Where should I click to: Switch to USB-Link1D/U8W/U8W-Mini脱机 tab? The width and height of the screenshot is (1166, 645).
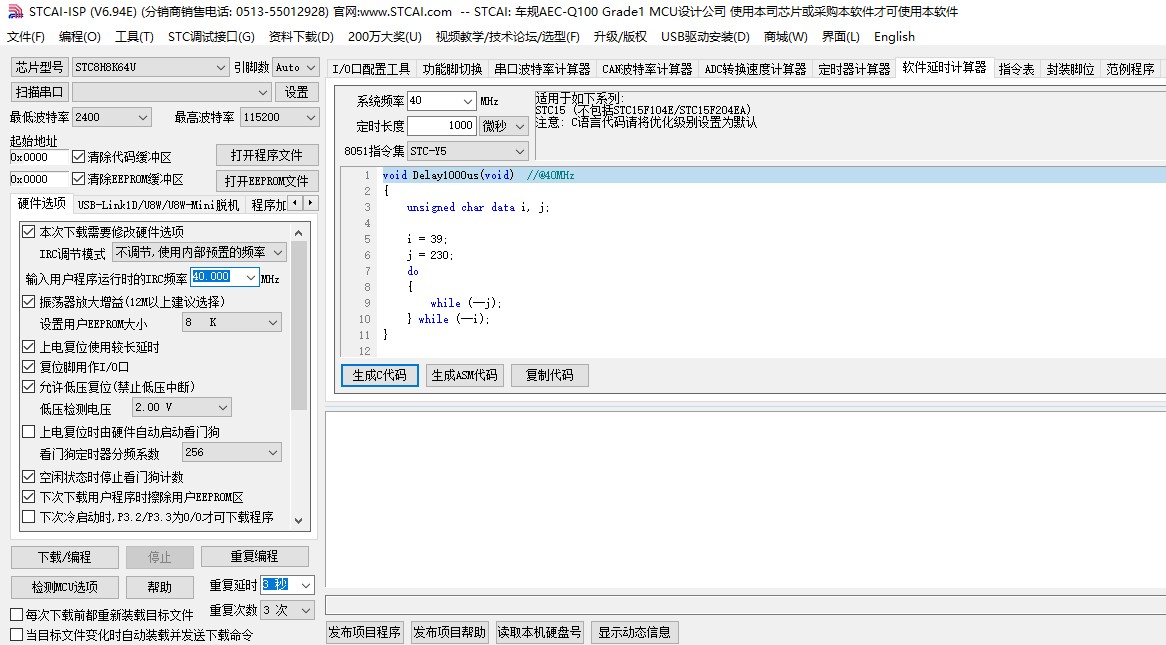tap(158, 205)
